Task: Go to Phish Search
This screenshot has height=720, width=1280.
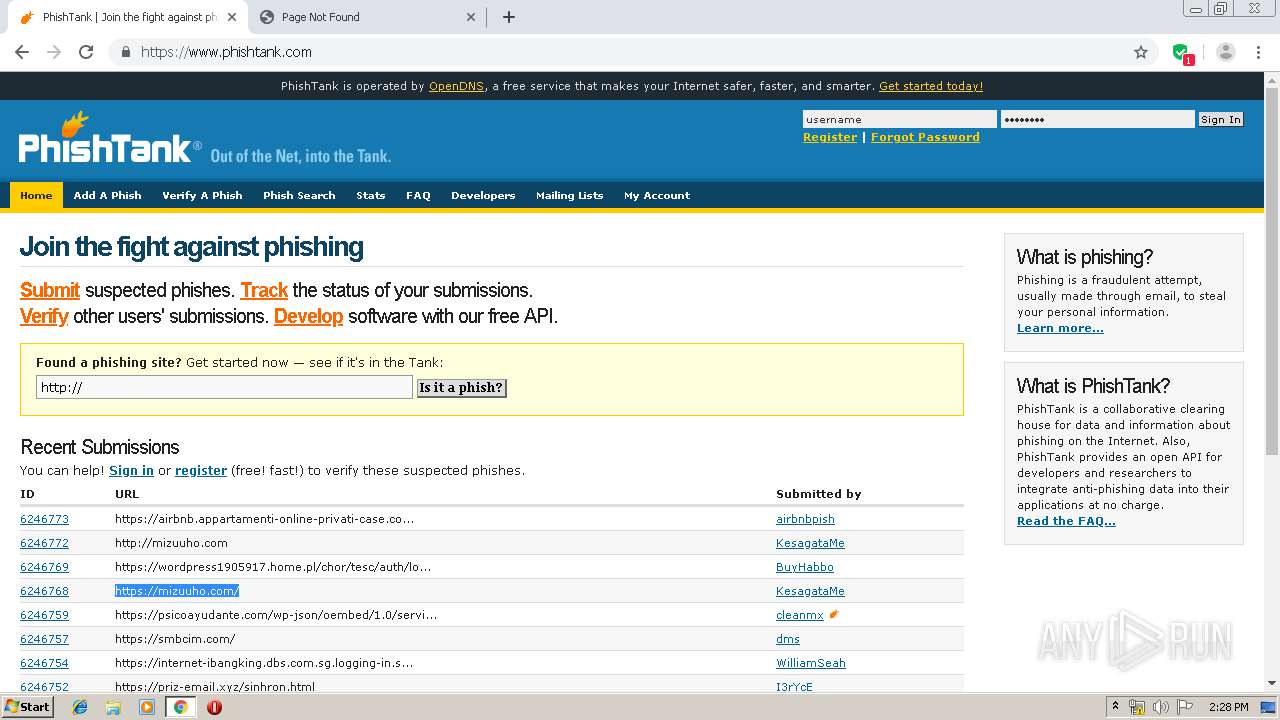Action: 299,195
